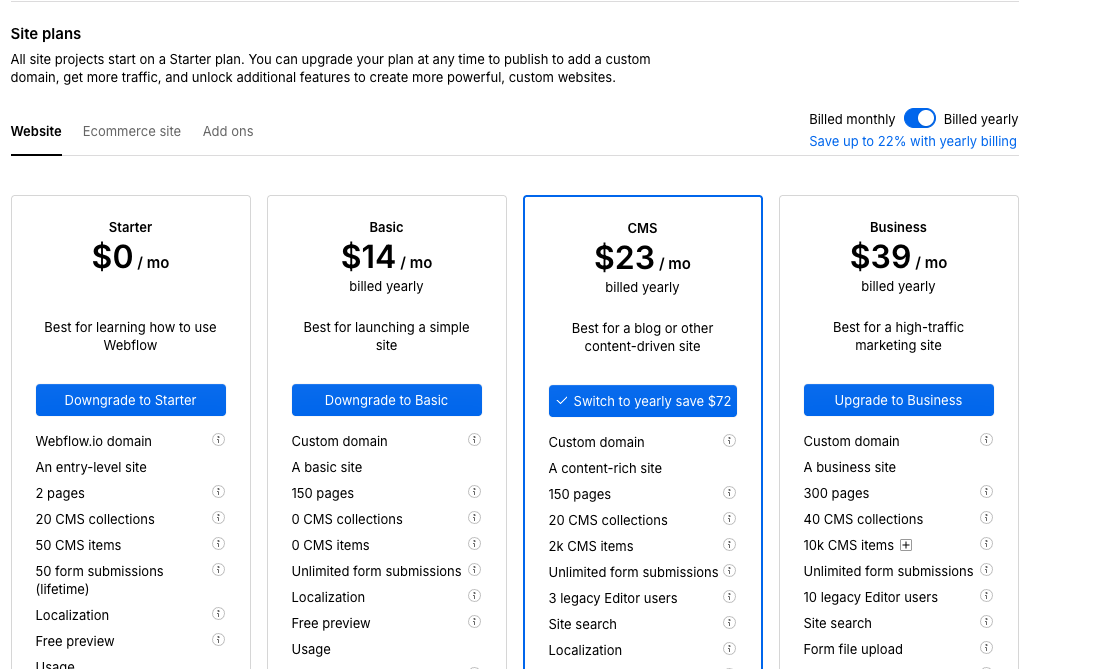Viewport: 1105px width, 669px height.
Task: Expand the plus icon beside 10k CMS items
Action: [x=906, y=545]
